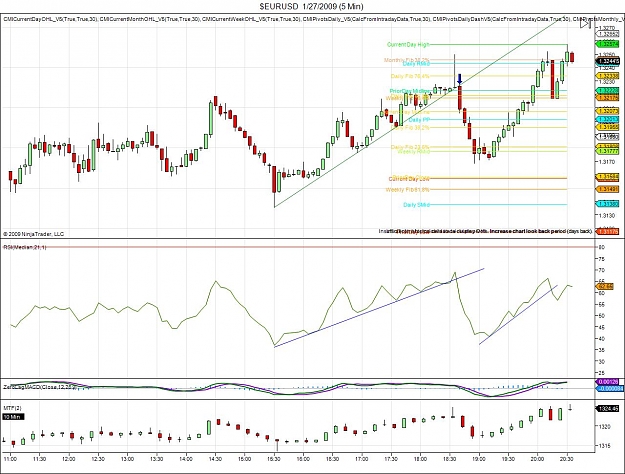Click the increase chart look back period message
The image size is (625, 474).
pyautogui.click(x=485, y=231)
